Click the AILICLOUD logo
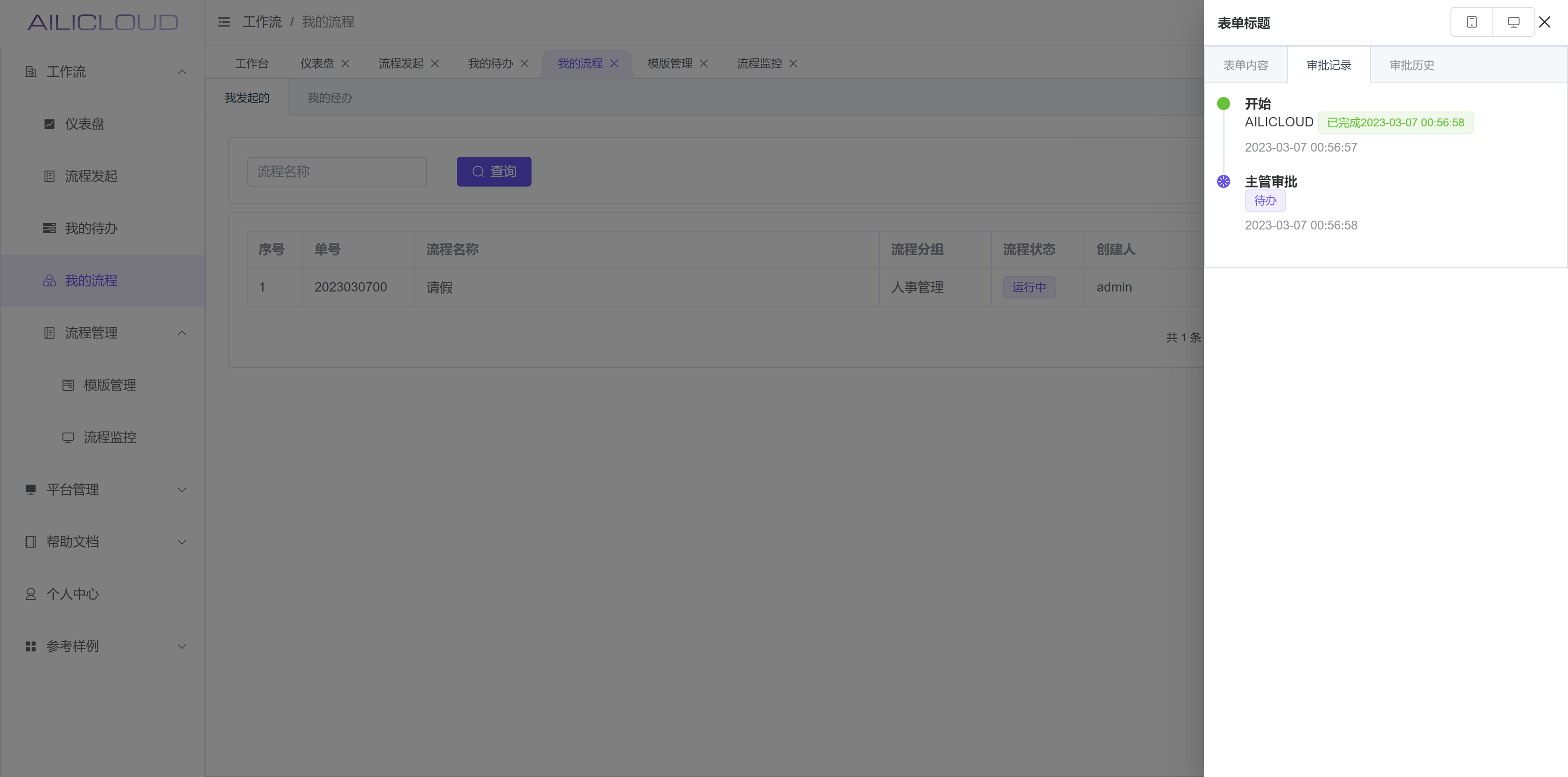The height and width of the screenshot is (777, 1568). coord(103,22)
